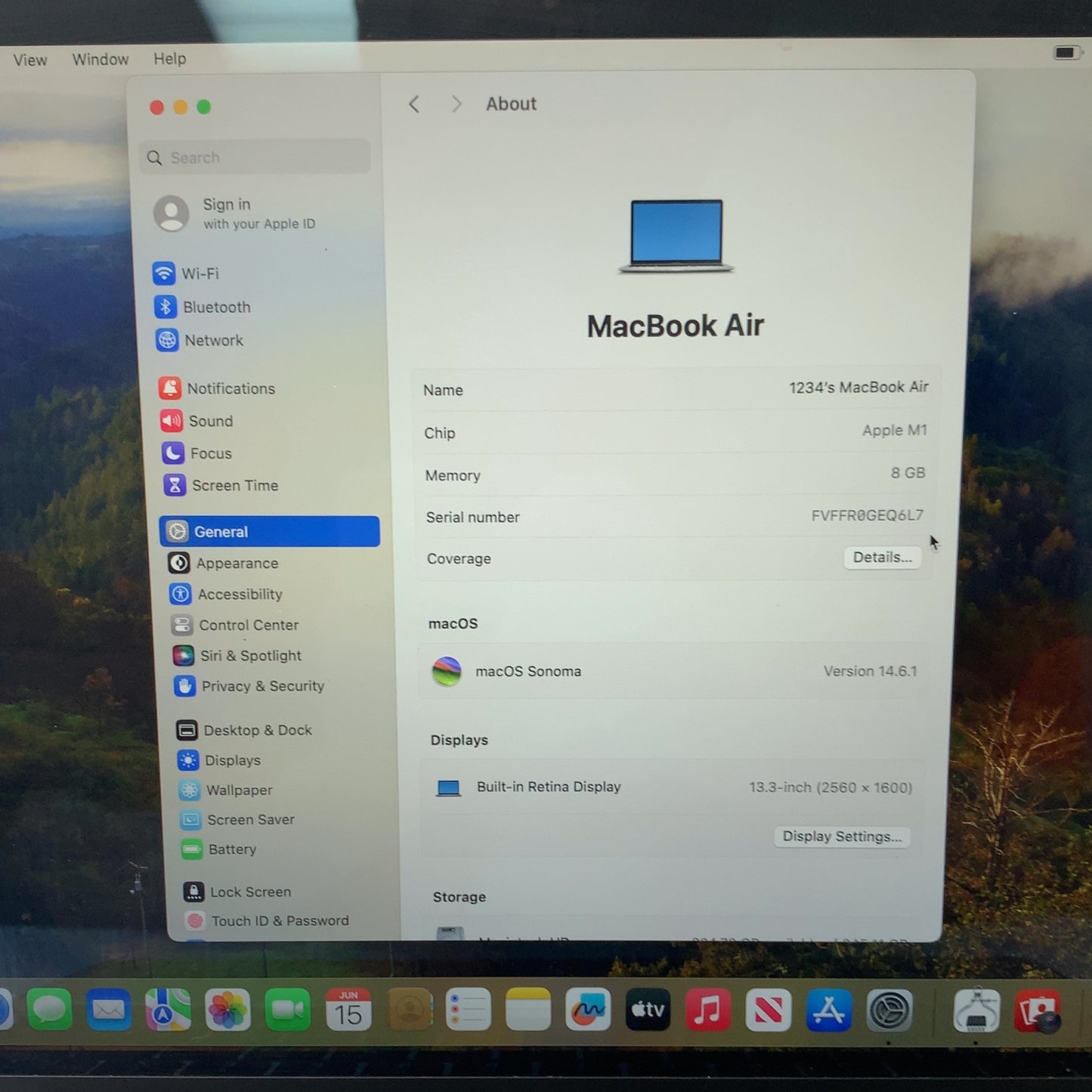The height and width of the screenshot is (1092, 1092).
Task: Go back using the left chevron
Action: [x=414, y=104]
